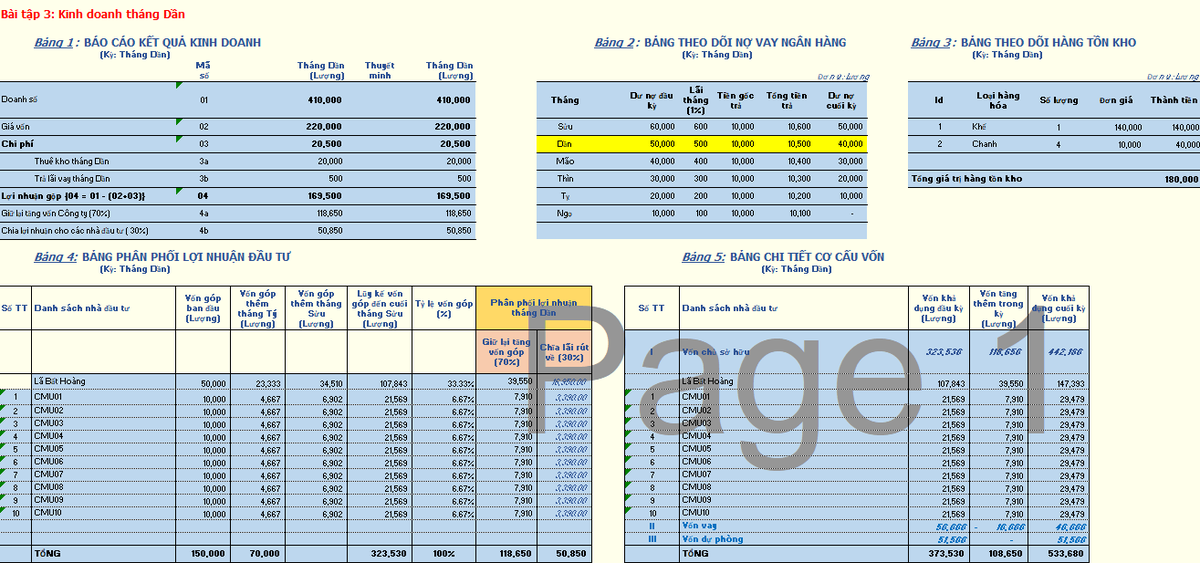Select the "Loại hàng hóa" column header
The width and height of the screenshot is (1200, 563).
tap(998, 100)
